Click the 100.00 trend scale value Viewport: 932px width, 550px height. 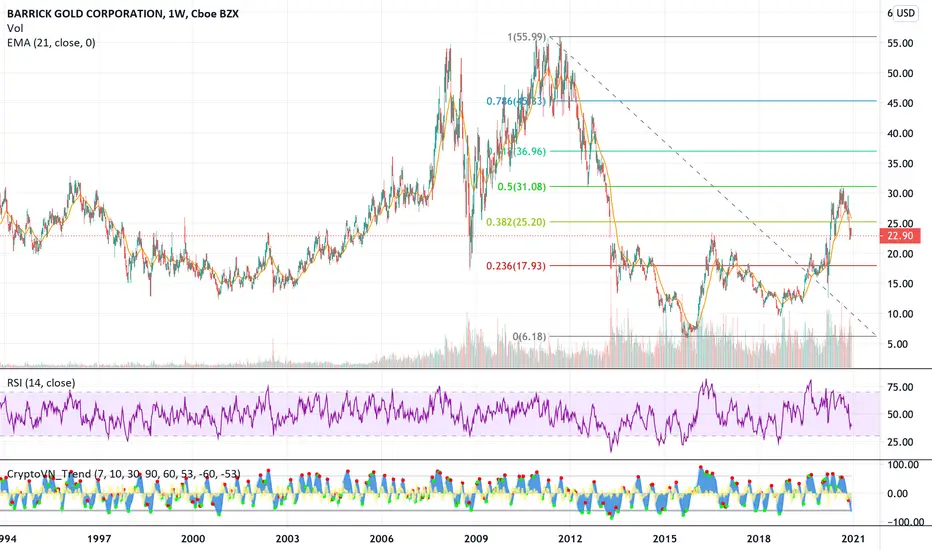[x=902, y=465]
